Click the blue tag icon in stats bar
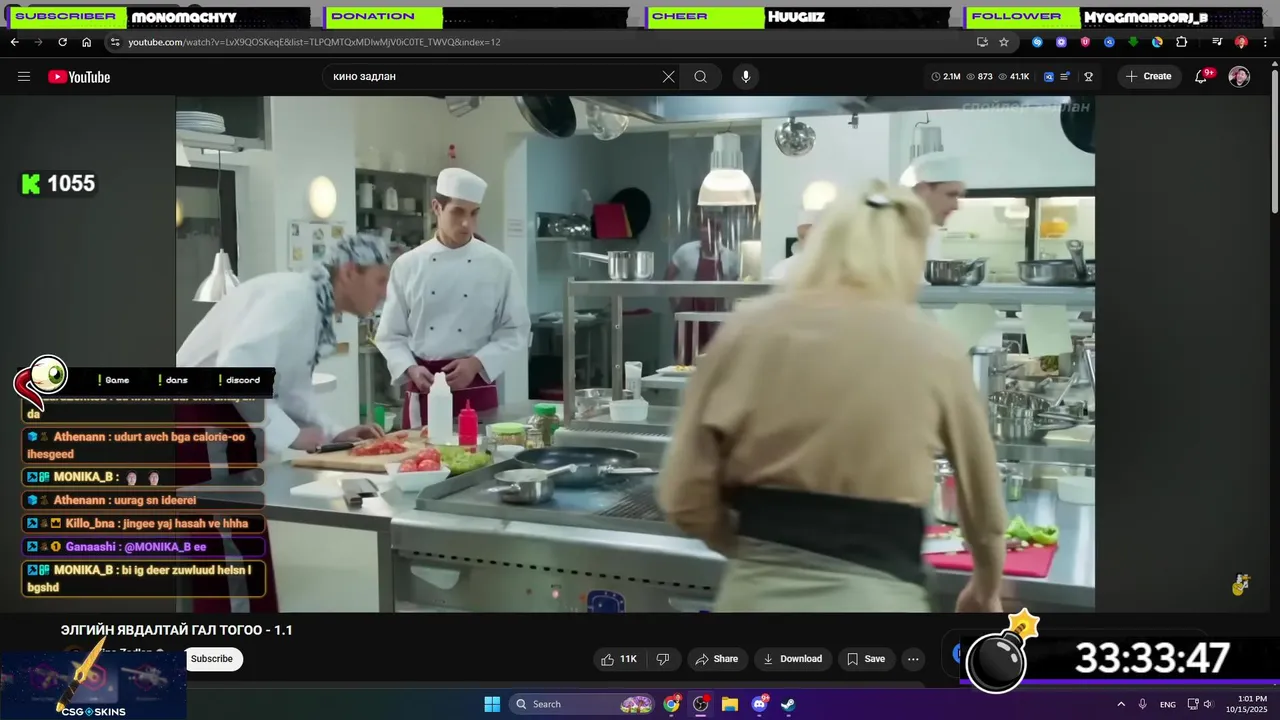1280x720 pixels. pos(1049,77)
